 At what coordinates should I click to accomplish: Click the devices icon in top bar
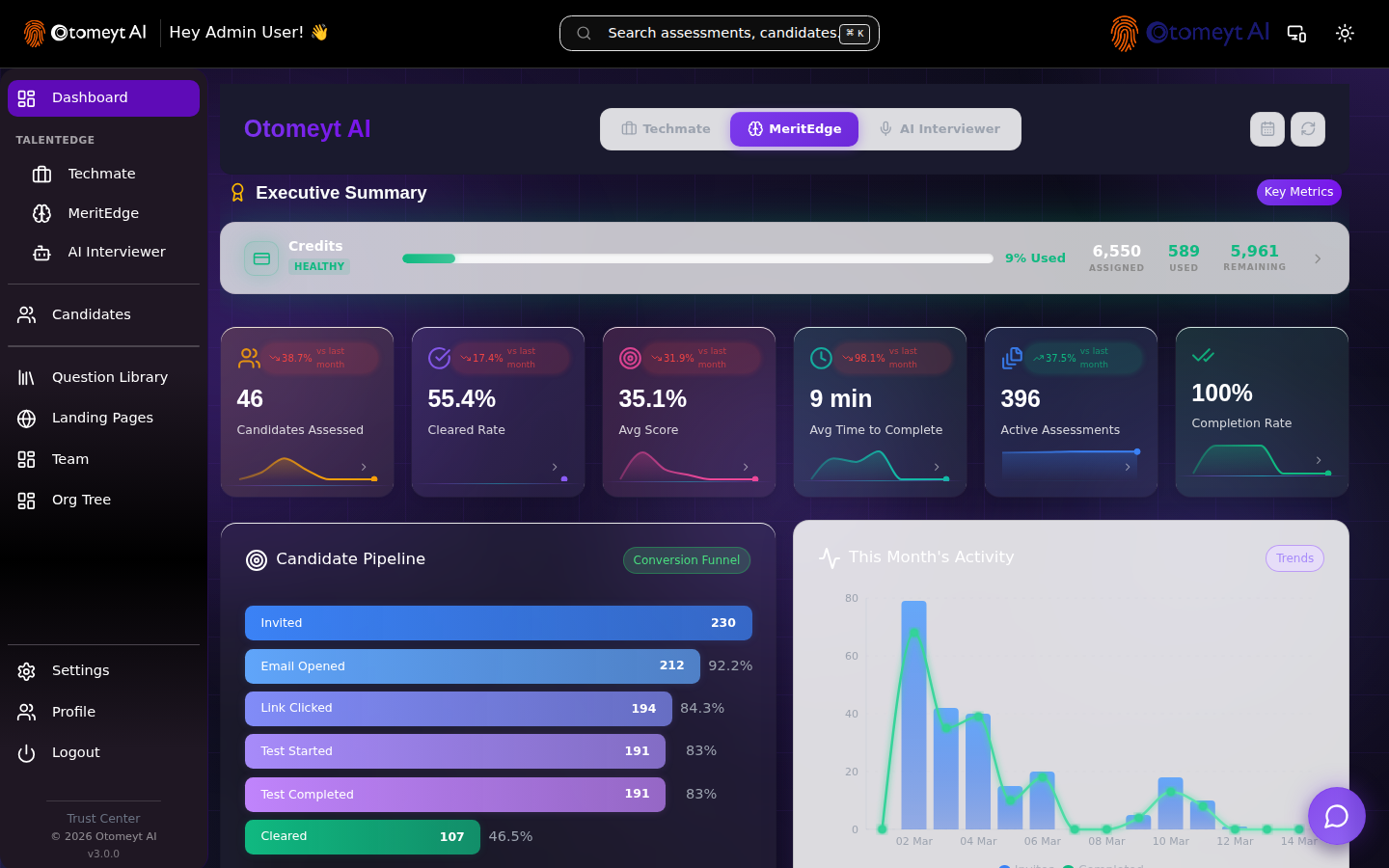(x=1296, y=34)
